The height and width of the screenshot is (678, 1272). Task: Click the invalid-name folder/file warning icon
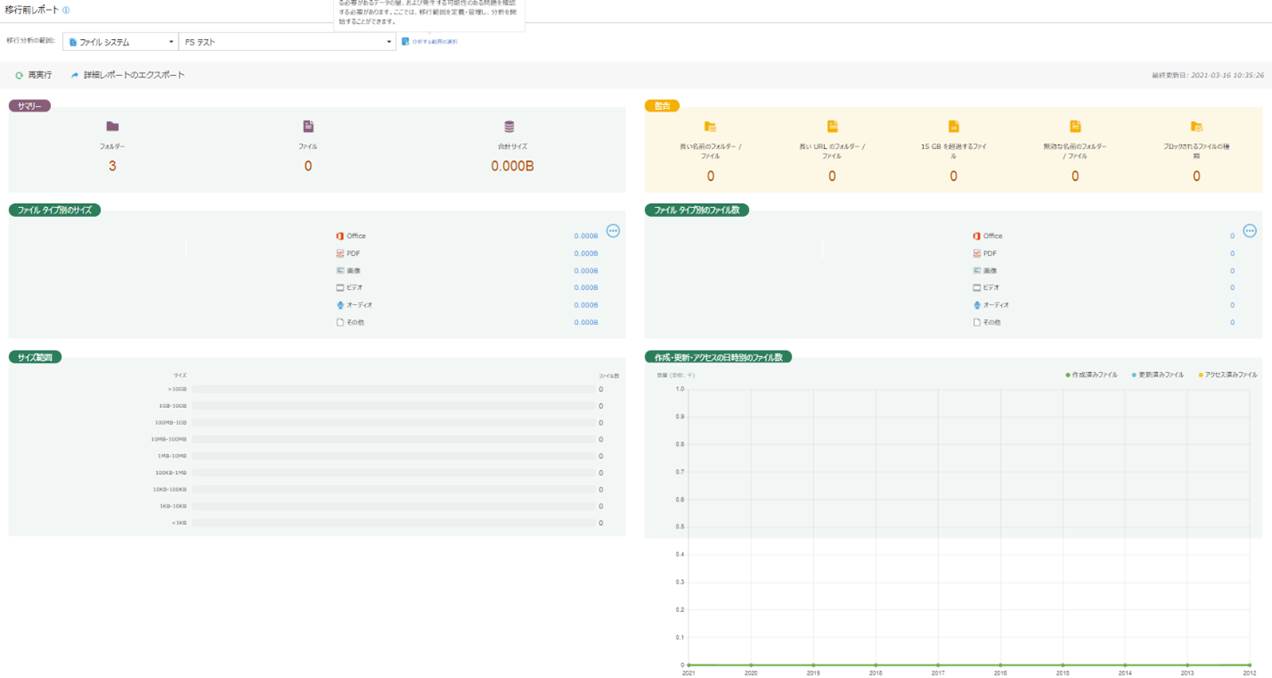[x=1075, y=127]
